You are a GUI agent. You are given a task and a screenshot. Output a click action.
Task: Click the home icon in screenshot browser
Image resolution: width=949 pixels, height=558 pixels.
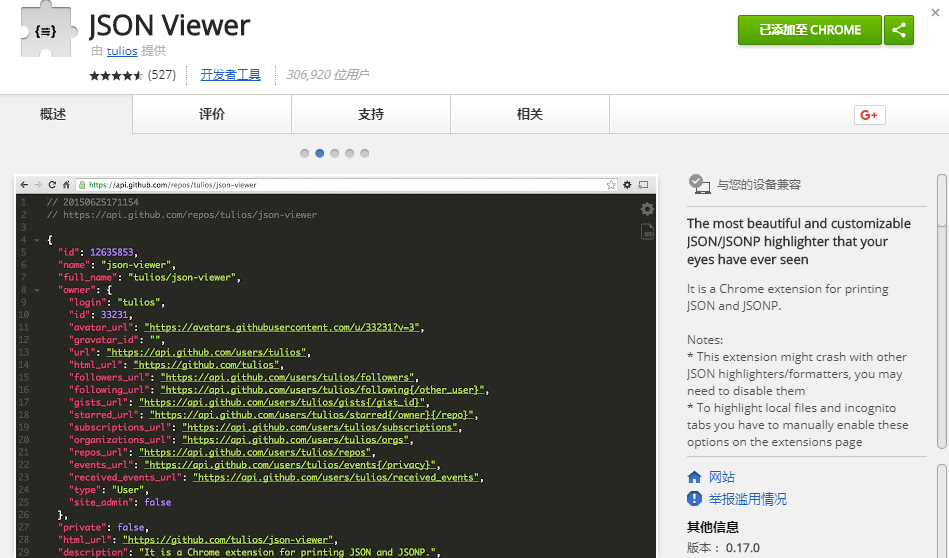[66, 185]
